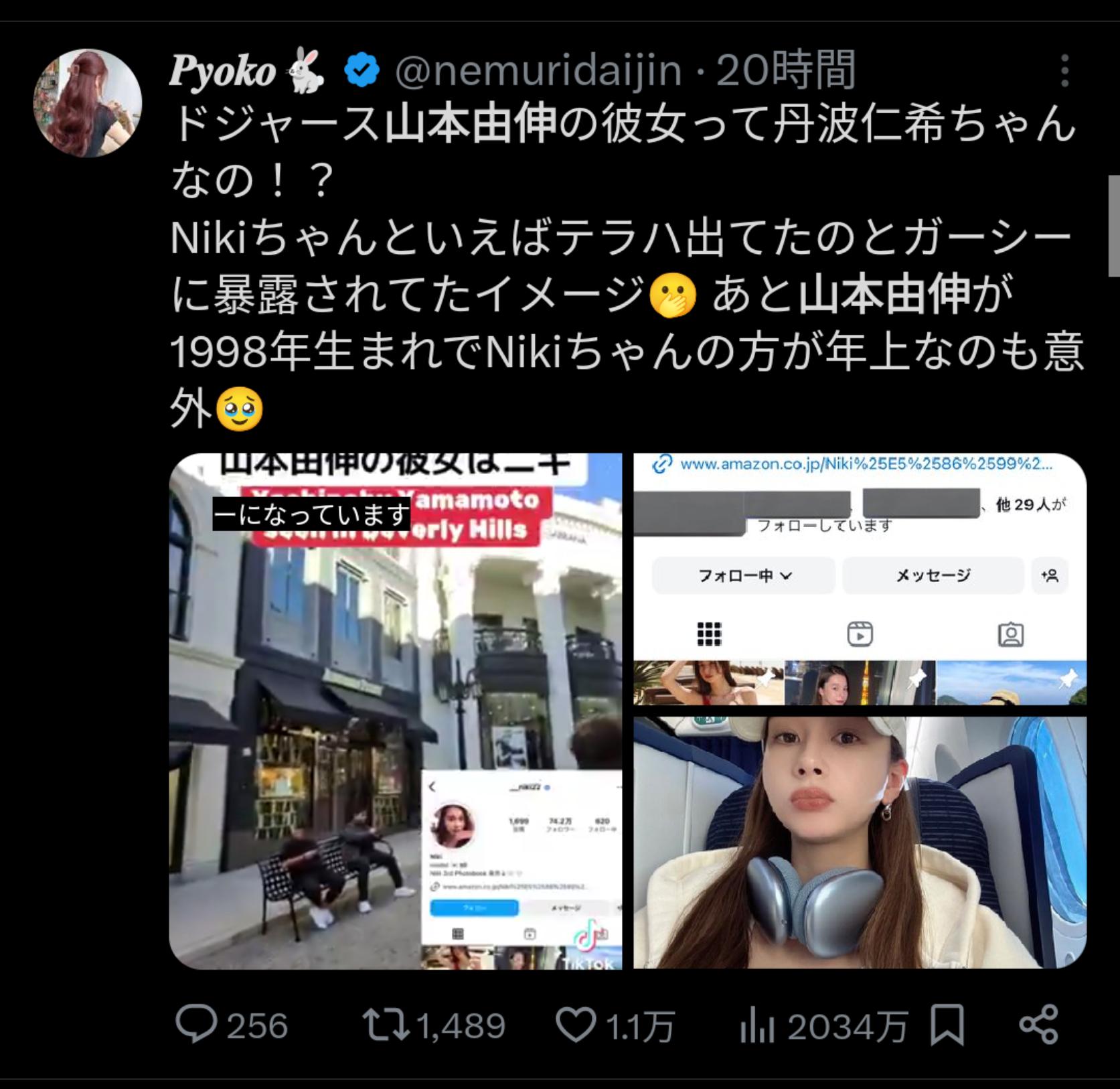The height and width of the screenshot is (1089, 1120).
Task: Select the Reels tab icon
Action: 860,634
